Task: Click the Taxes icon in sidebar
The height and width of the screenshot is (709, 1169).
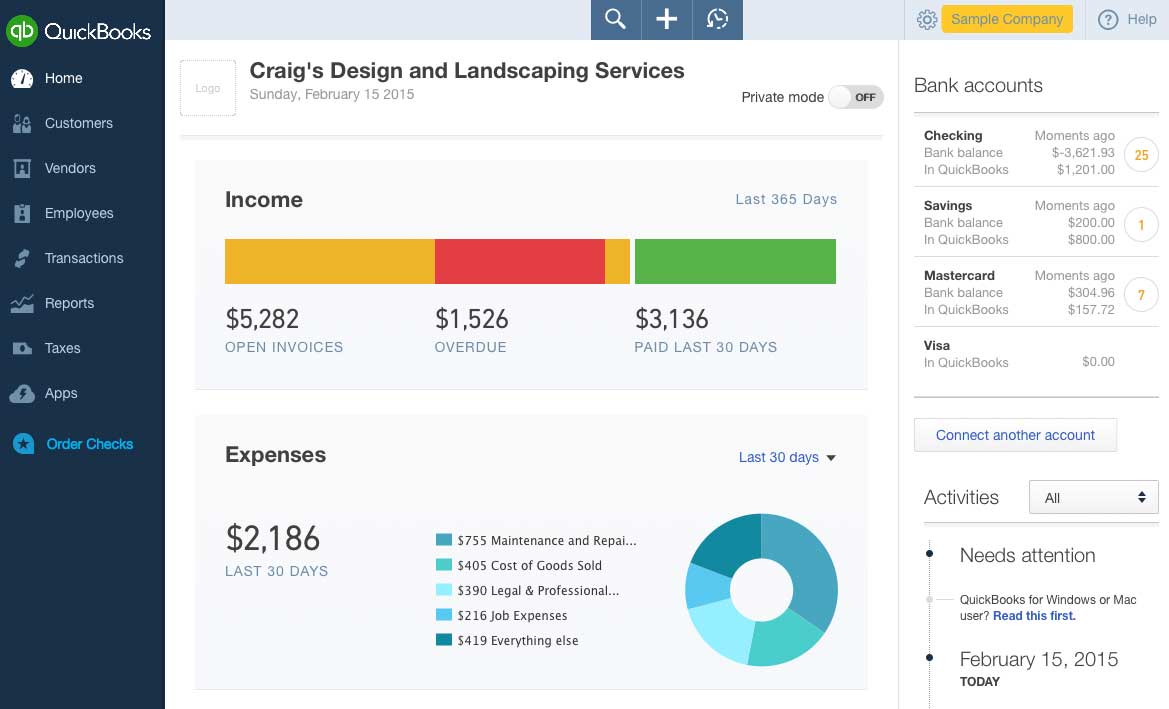Action: [x=22, y=348]
